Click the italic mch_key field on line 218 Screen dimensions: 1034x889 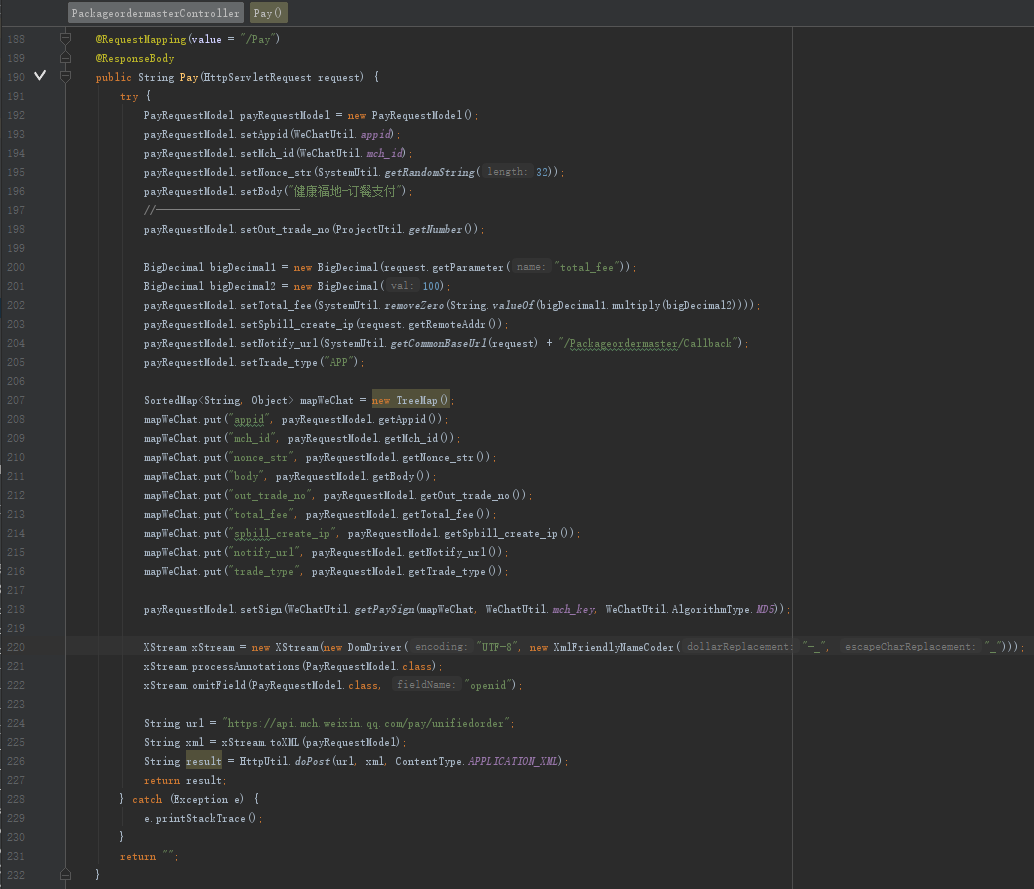[573, 609]
